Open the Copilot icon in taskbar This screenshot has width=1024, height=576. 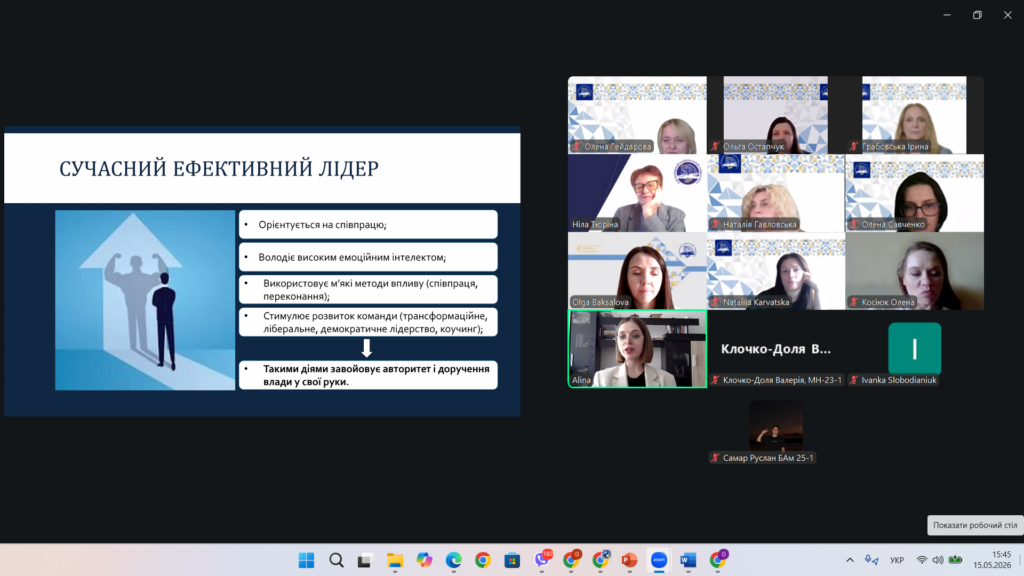pos(424,560)
